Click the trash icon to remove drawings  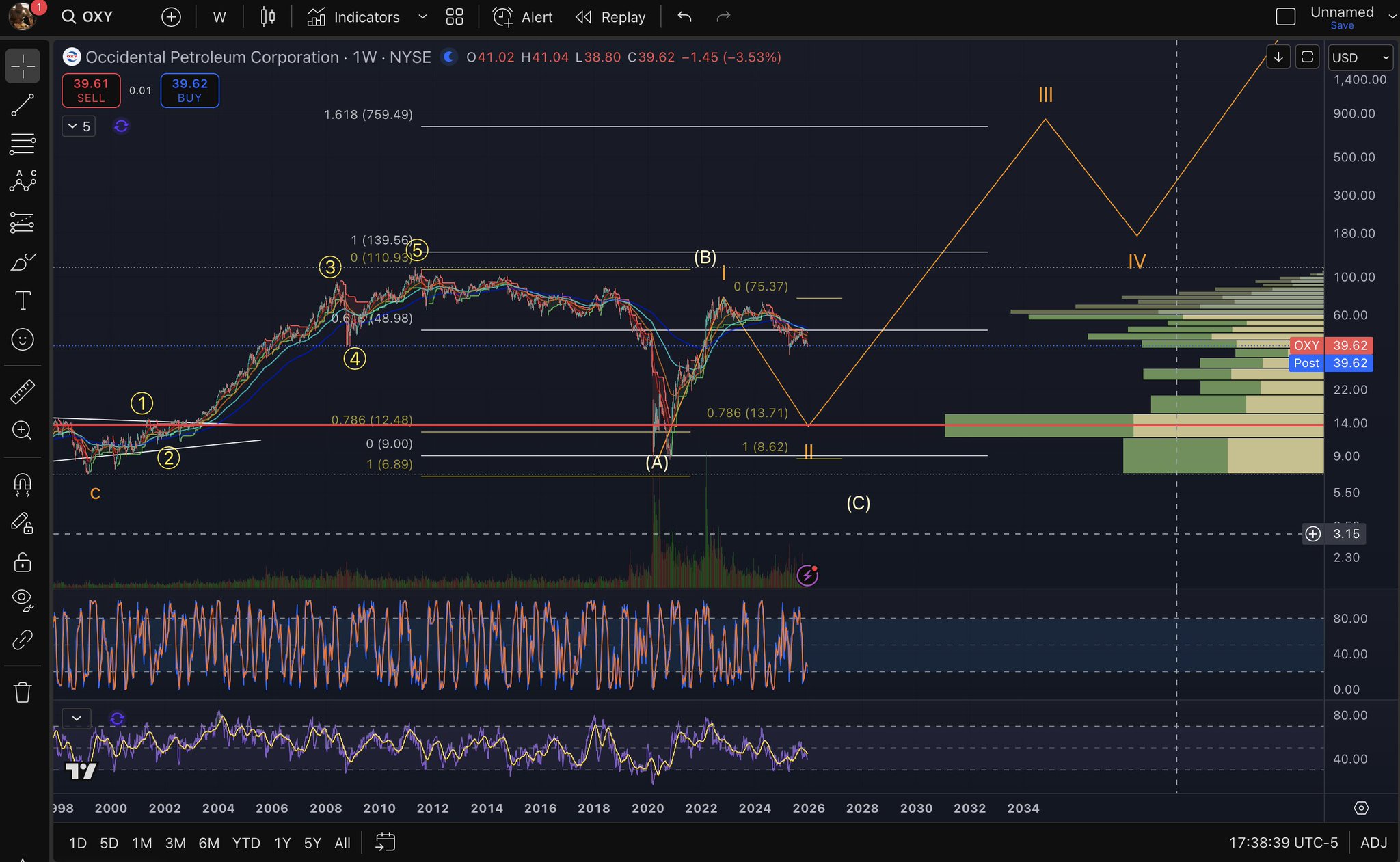tap(23, 692)
